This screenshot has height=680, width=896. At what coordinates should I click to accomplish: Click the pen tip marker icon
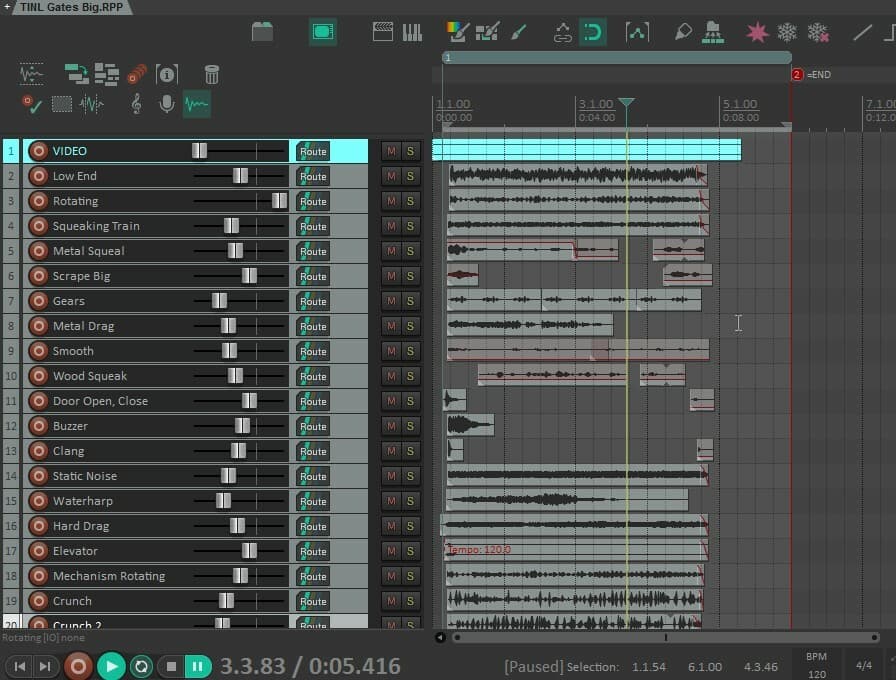coord(683,32)
